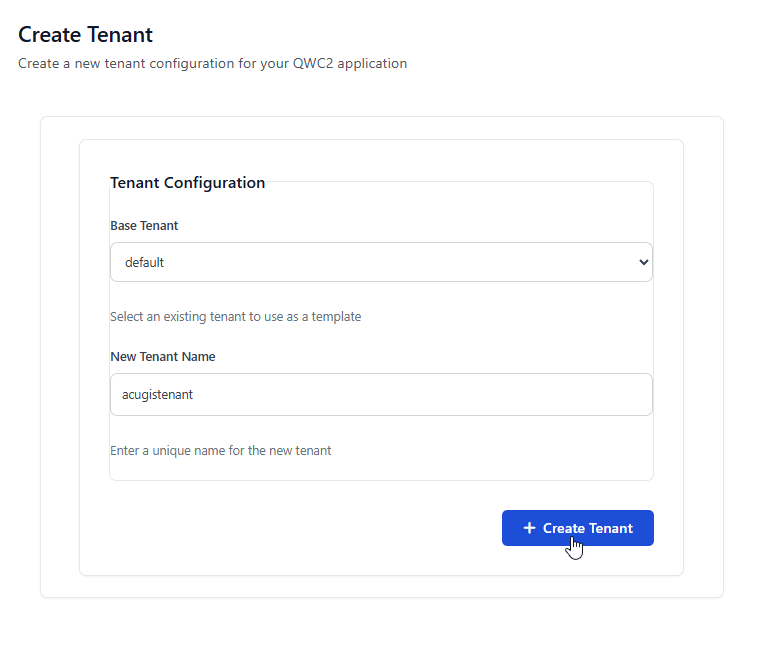Click the 'Create Tenant' text on blue button
This screenshot has width=764, height=659.
[588, 528]
